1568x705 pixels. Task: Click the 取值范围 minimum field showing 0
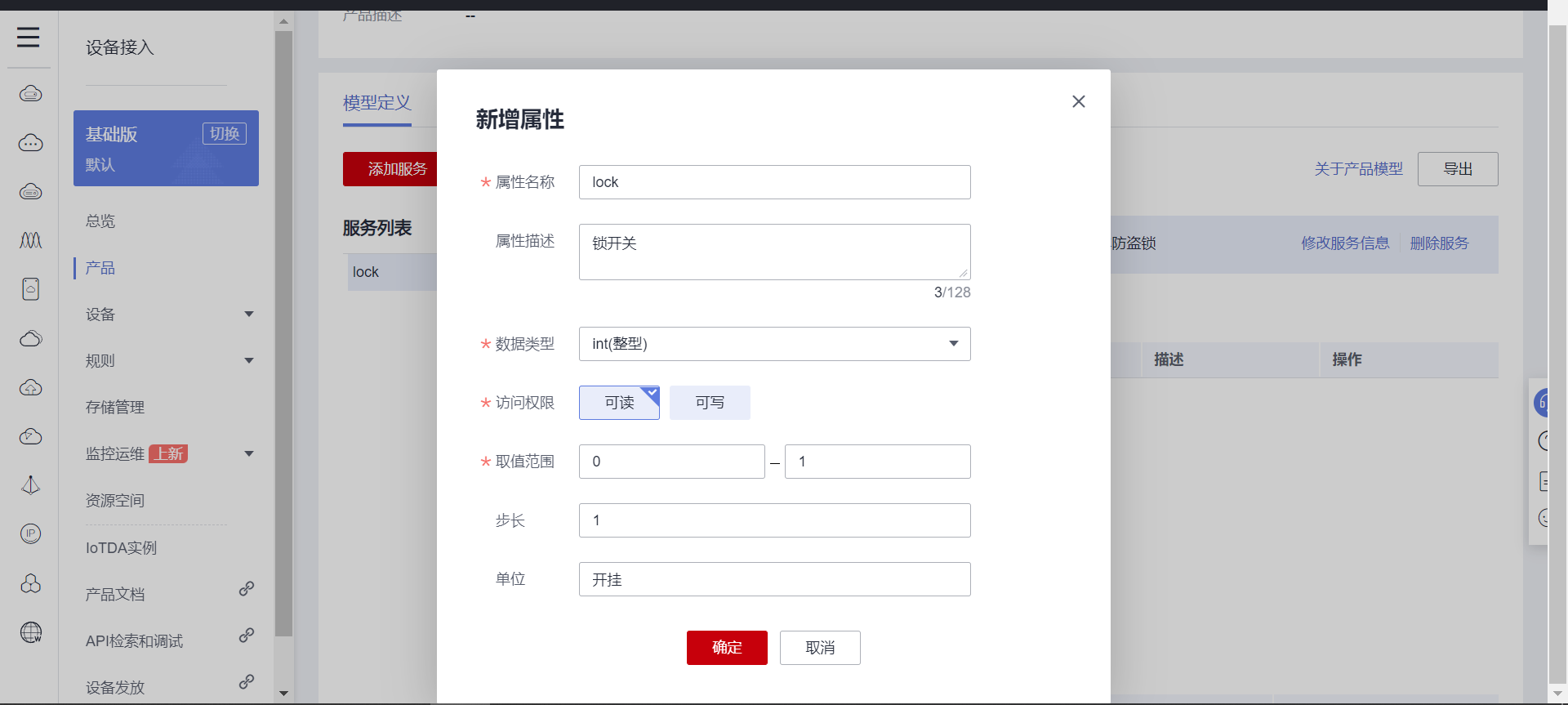point(671,462)
